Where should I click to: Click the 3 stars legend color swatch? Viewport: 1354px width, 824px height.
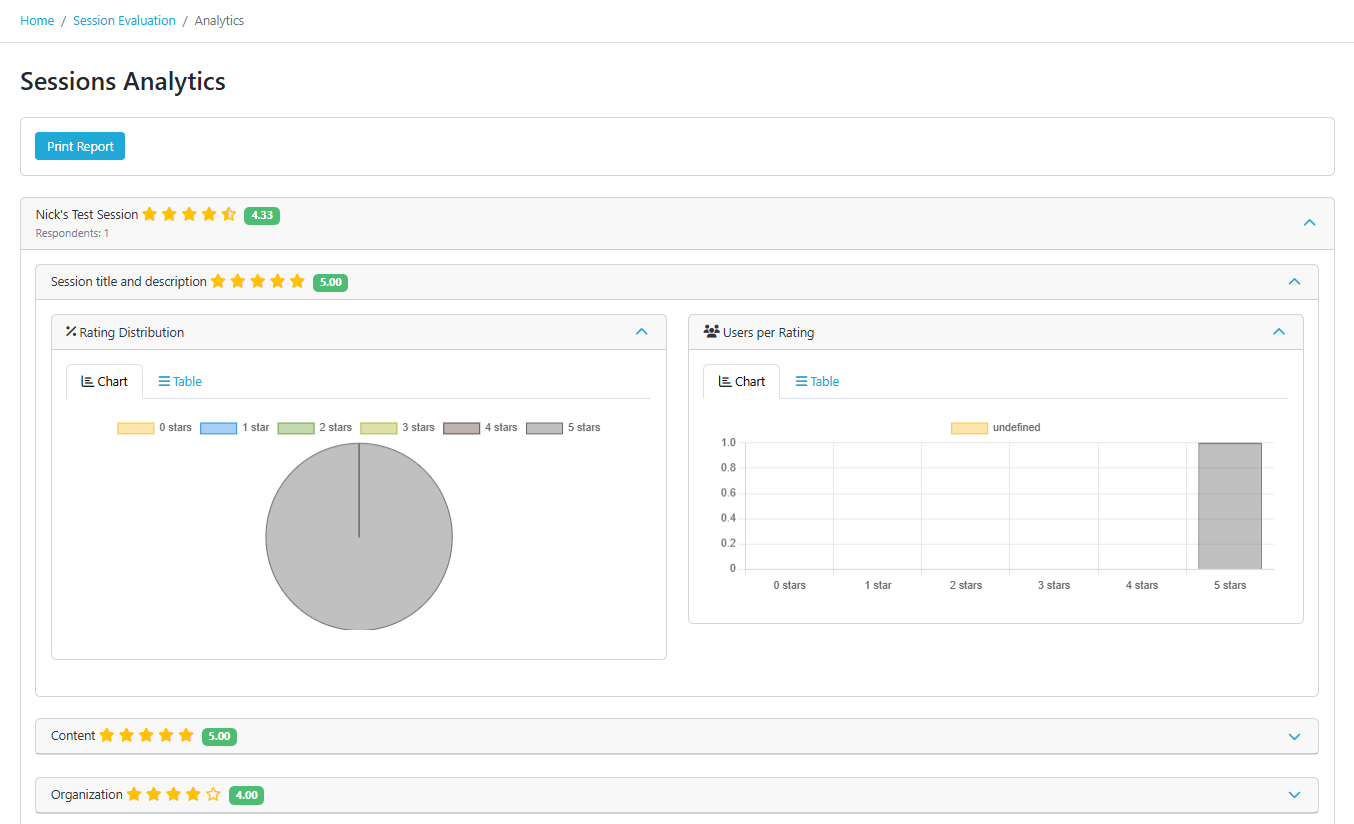(379, 428)
